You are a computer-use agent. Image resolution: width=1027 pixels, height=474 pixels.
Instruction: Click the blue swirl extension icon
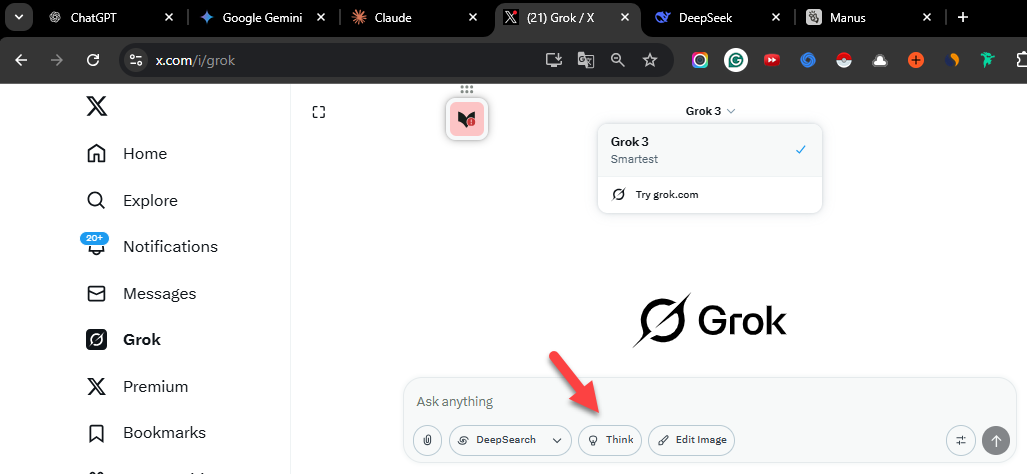[808, 60]
